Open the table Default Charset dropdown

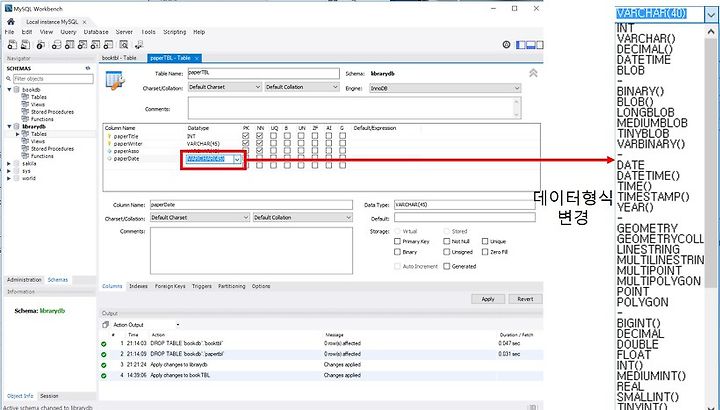coord(225,87)
